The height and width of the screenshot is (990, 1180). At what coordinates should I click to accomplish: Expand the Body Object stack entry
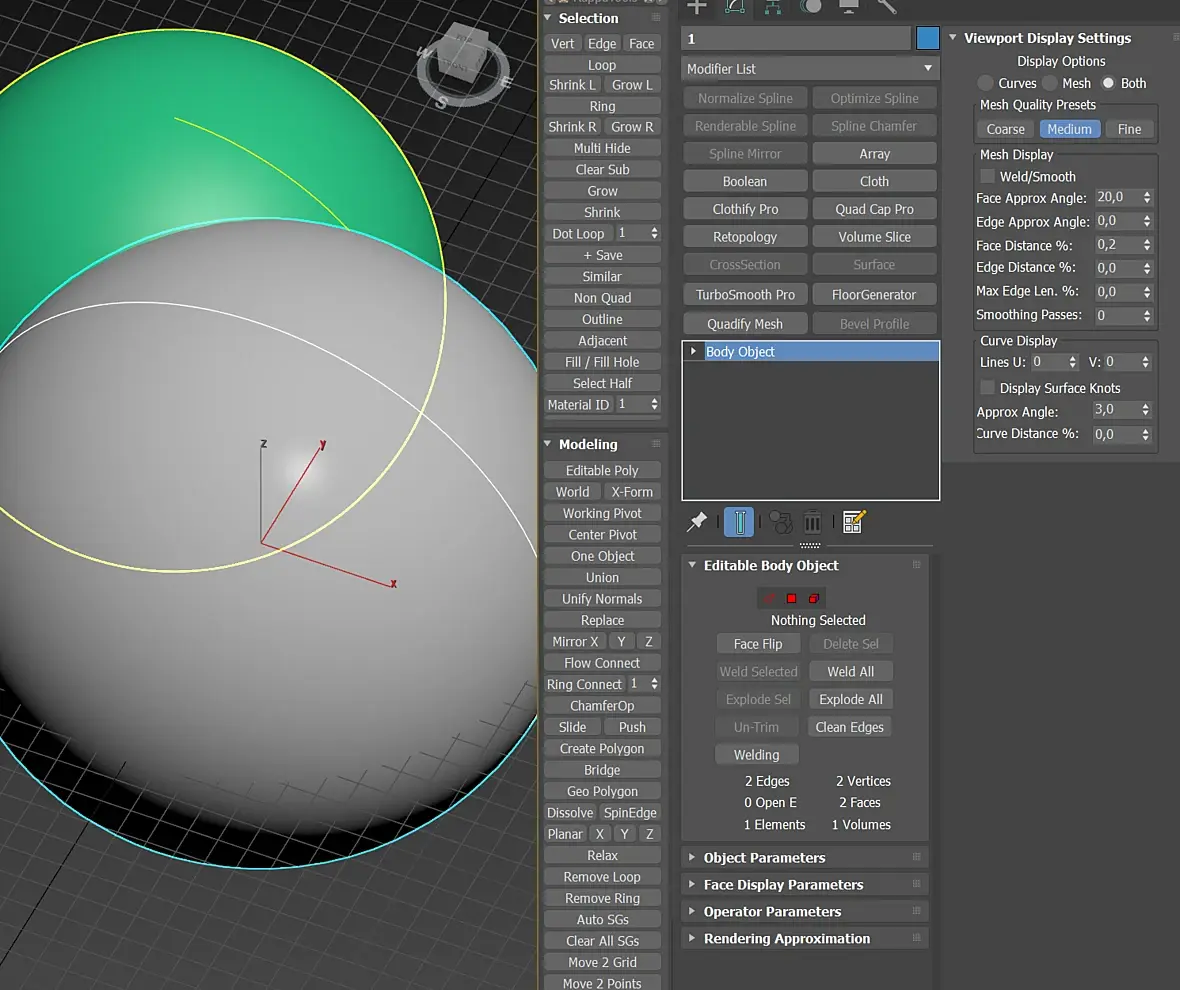tap(693, 351)
